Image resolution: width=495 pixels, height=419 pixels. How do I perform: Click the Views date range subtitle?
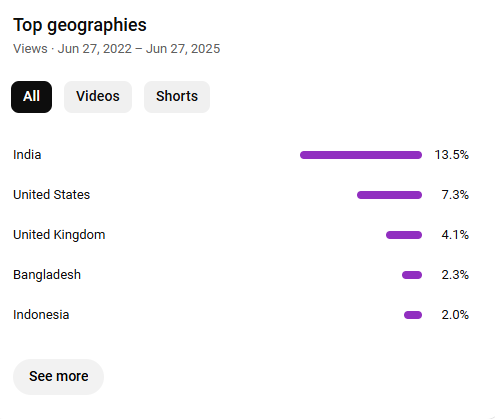tap(116, 49)
